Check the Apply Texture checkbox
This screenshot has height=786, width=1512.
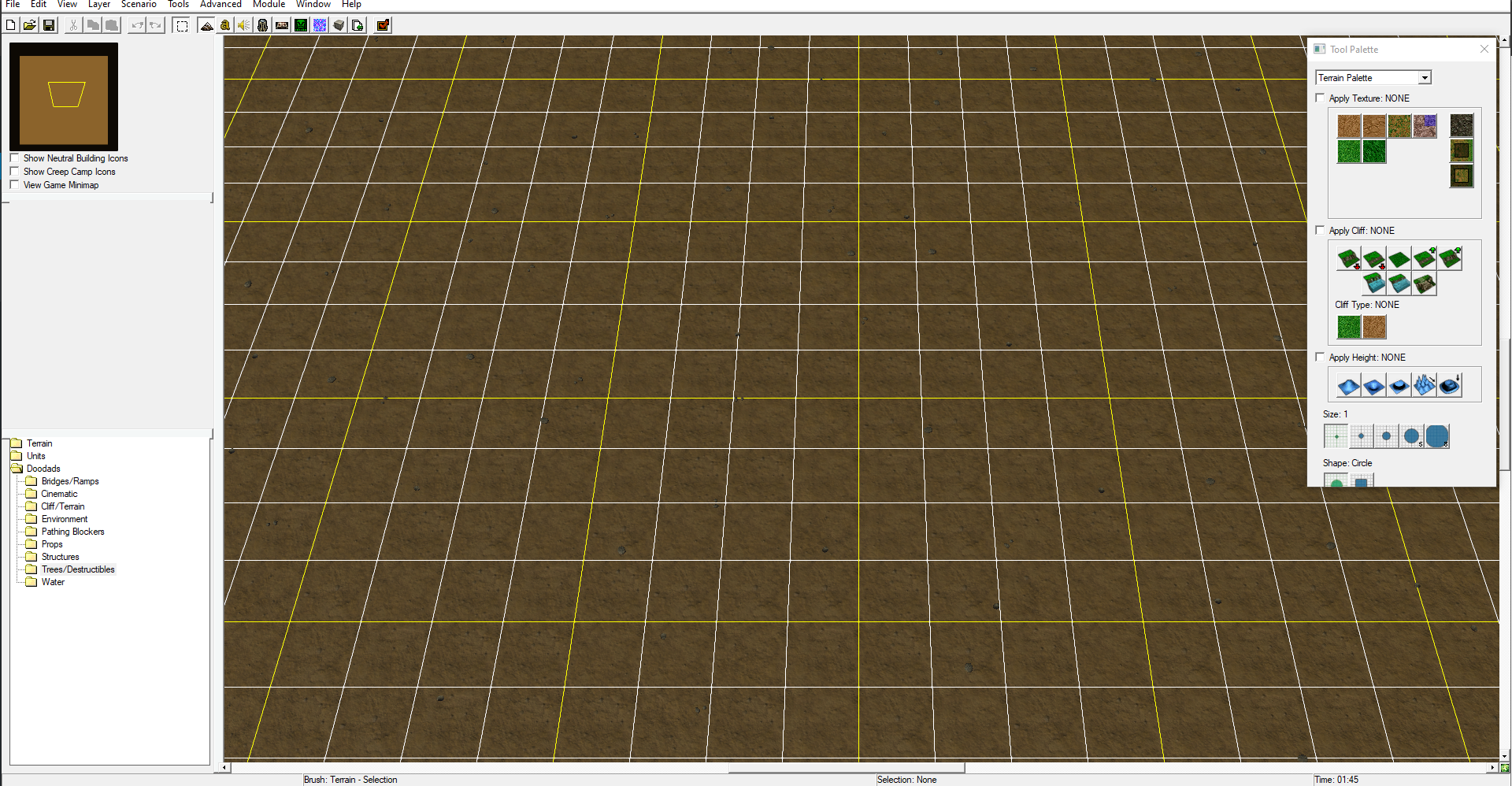tap(1321, 98)
